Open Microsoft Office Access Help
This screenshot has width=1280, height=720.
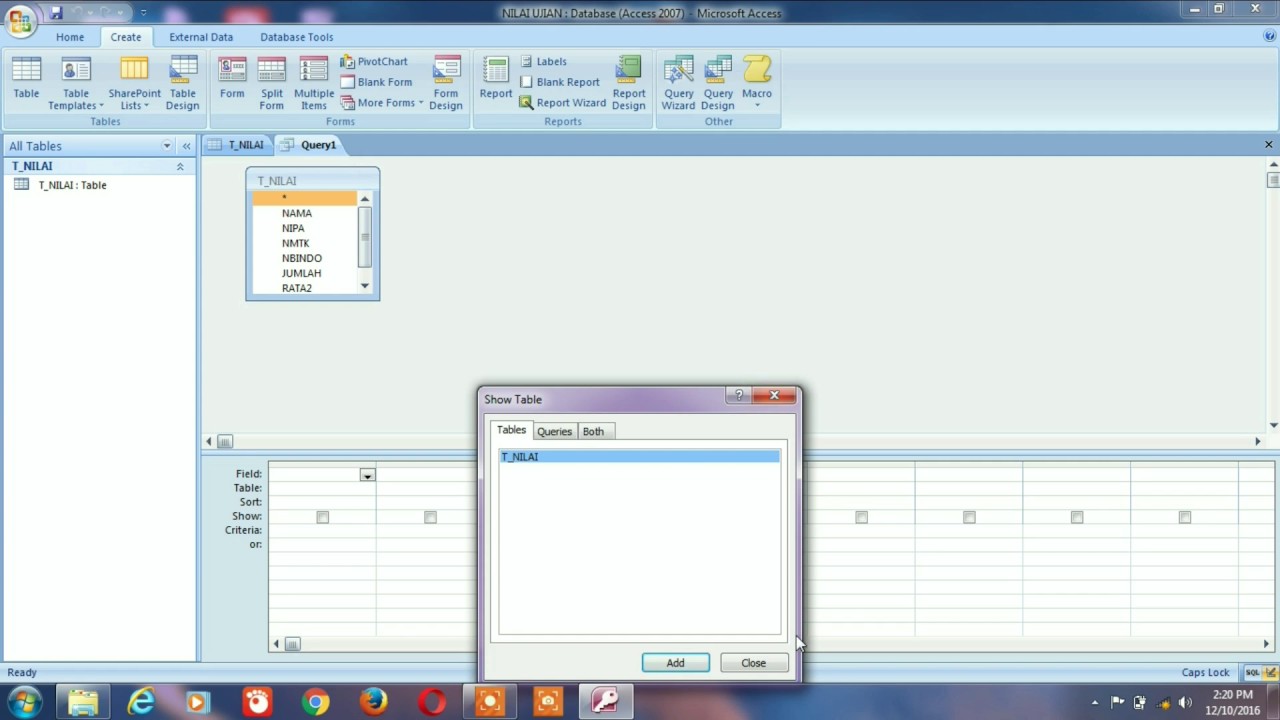[x=1270, y=36]
